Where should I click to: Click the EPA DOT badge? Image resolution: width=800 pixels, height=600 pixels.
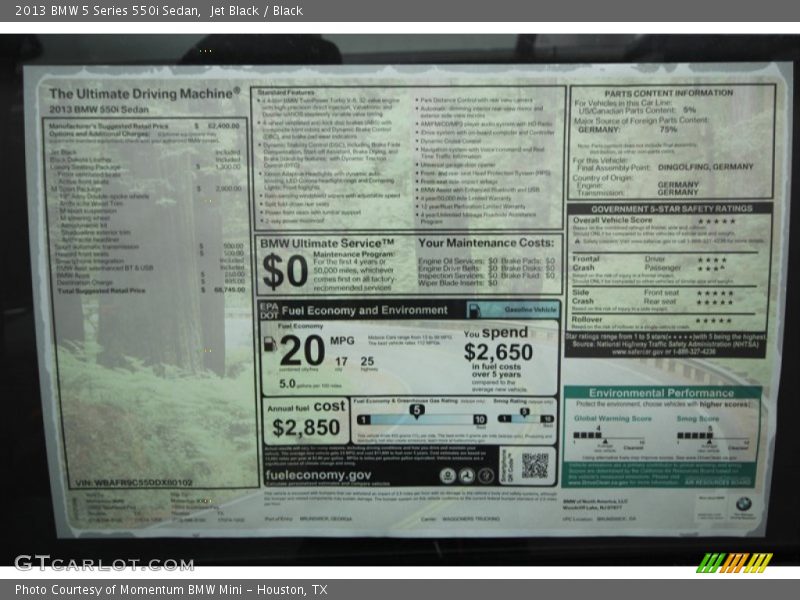(x=268, y=310)
